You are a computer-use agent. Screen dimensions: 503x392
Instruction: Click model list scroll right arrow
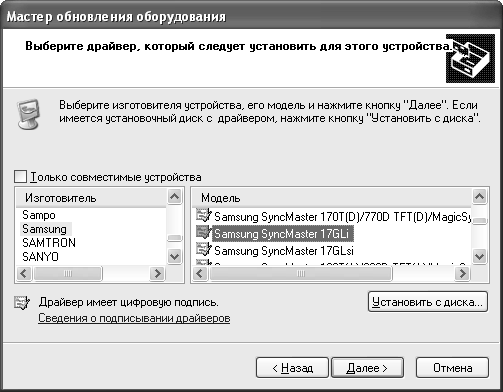462,274
